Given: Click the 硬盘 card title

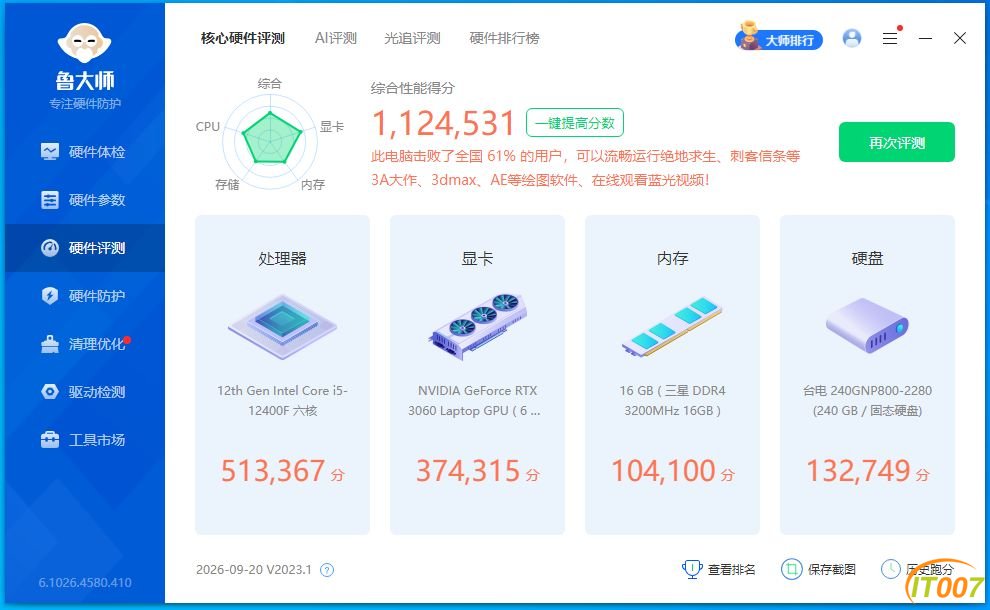Looking at the screenshot, I should [x=868, y=258].
